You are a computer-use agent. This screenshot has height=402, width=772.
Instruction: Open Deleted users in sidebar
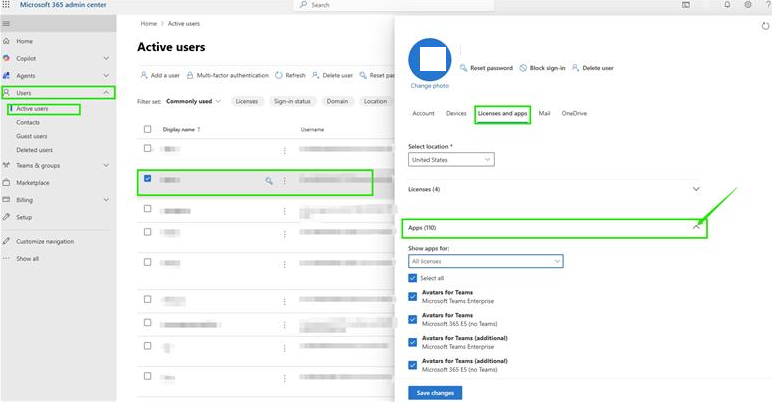34,150
